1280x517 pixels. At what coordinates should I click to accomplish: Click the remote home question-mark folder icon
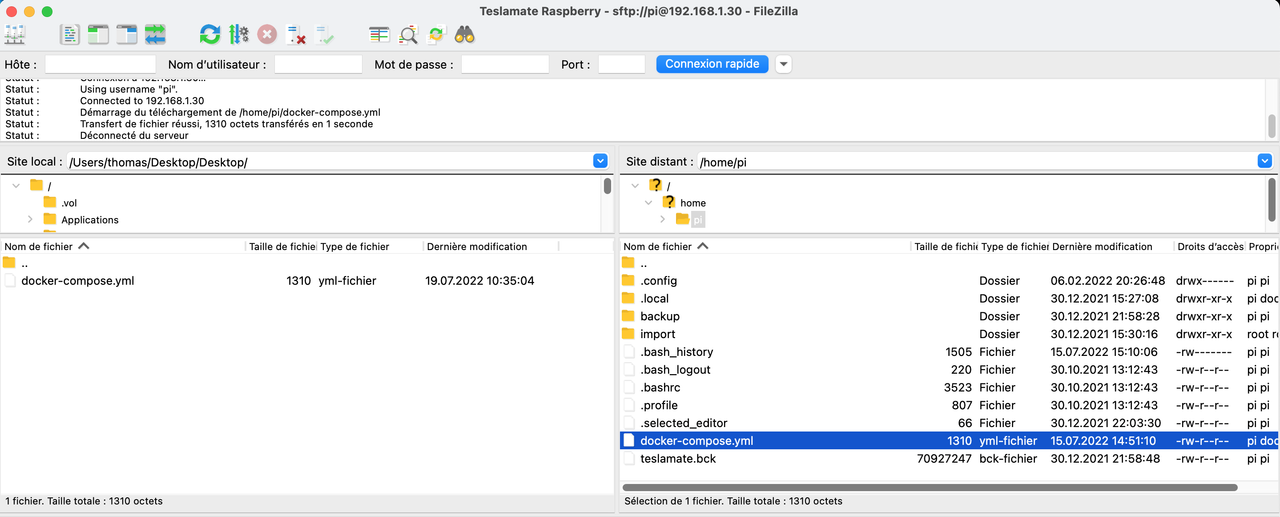[x=669, y=202]
